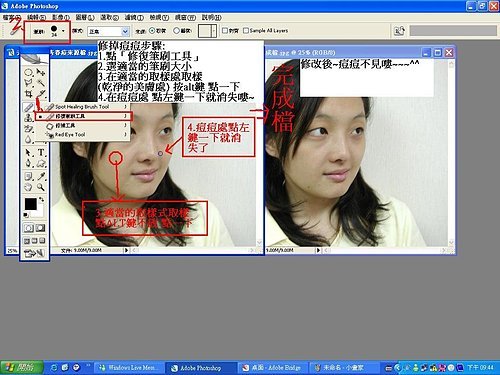Open the View menu
The width and height of the screenshot is (500, 375).
(159, 17)
